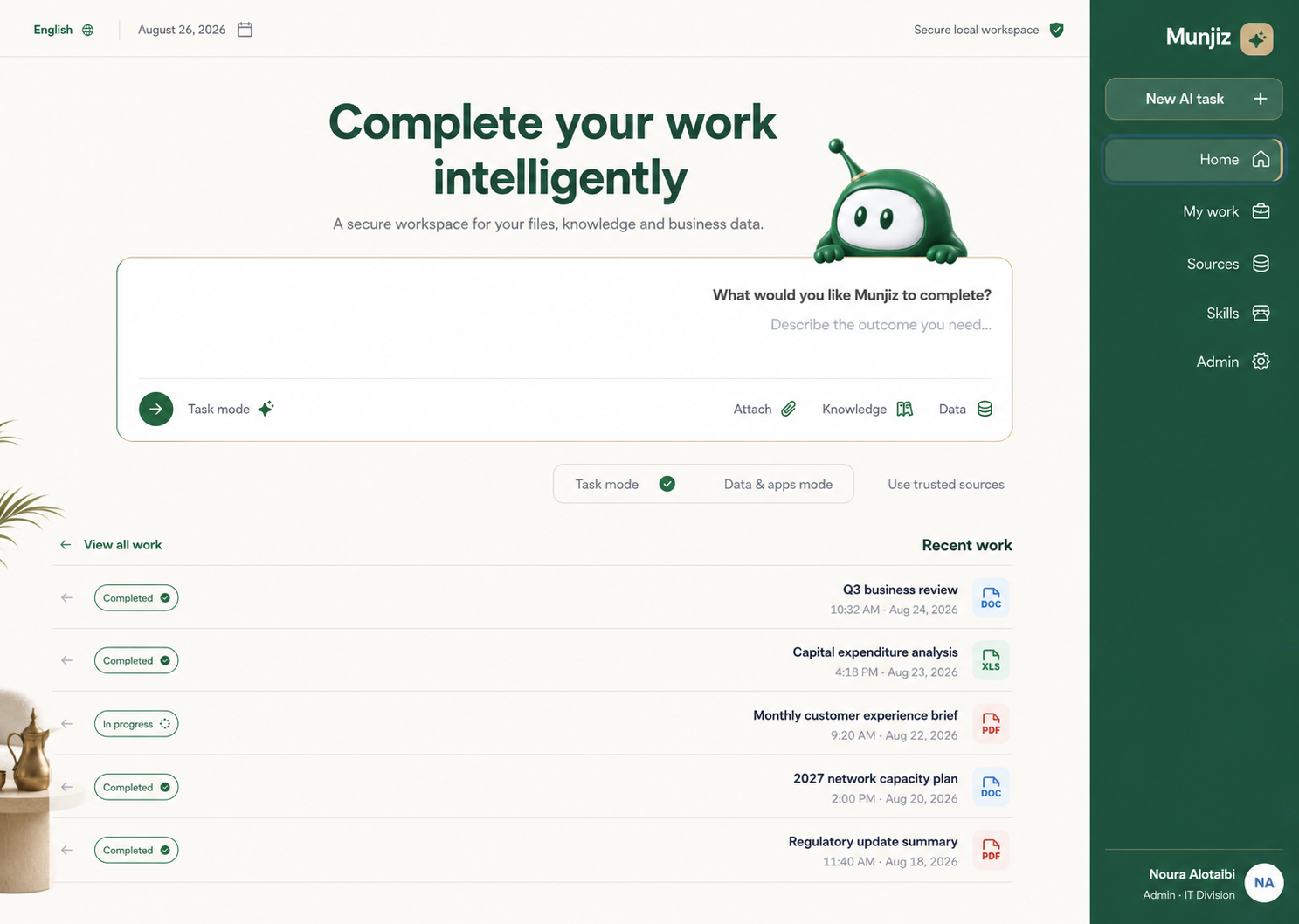Click the secure workspace shield icon
Viewport: 1299px width, 924px height.
pos(1056,30)
